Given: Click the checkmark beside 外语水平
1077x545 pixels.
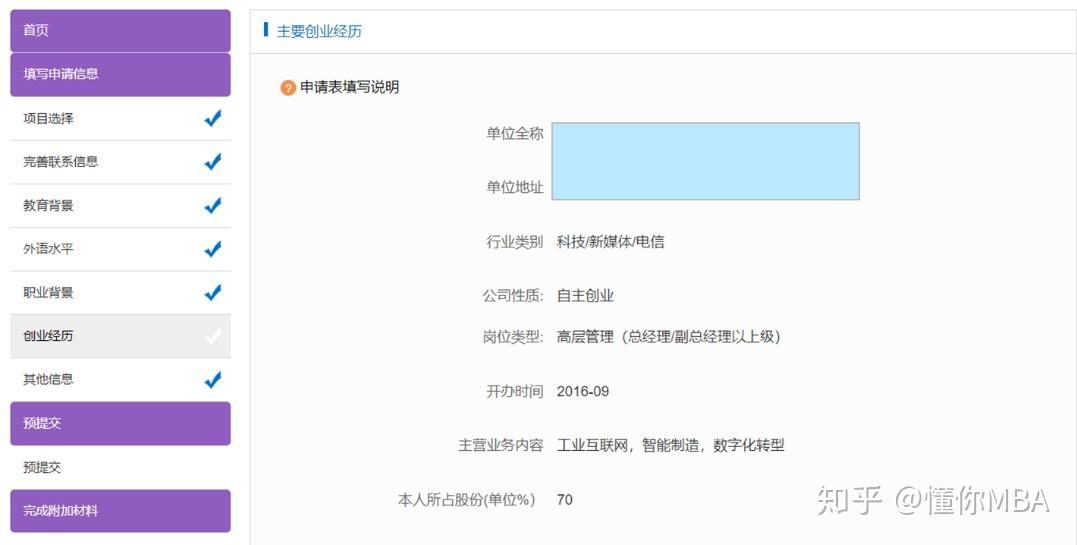Looking at the screenshot, I should pyautogui.click(x=212, y=249).
